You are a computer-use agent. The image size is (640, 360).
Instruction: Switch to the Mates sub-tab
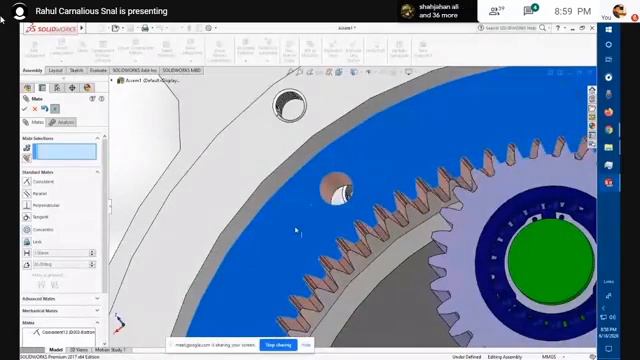[x=33, y=122]
